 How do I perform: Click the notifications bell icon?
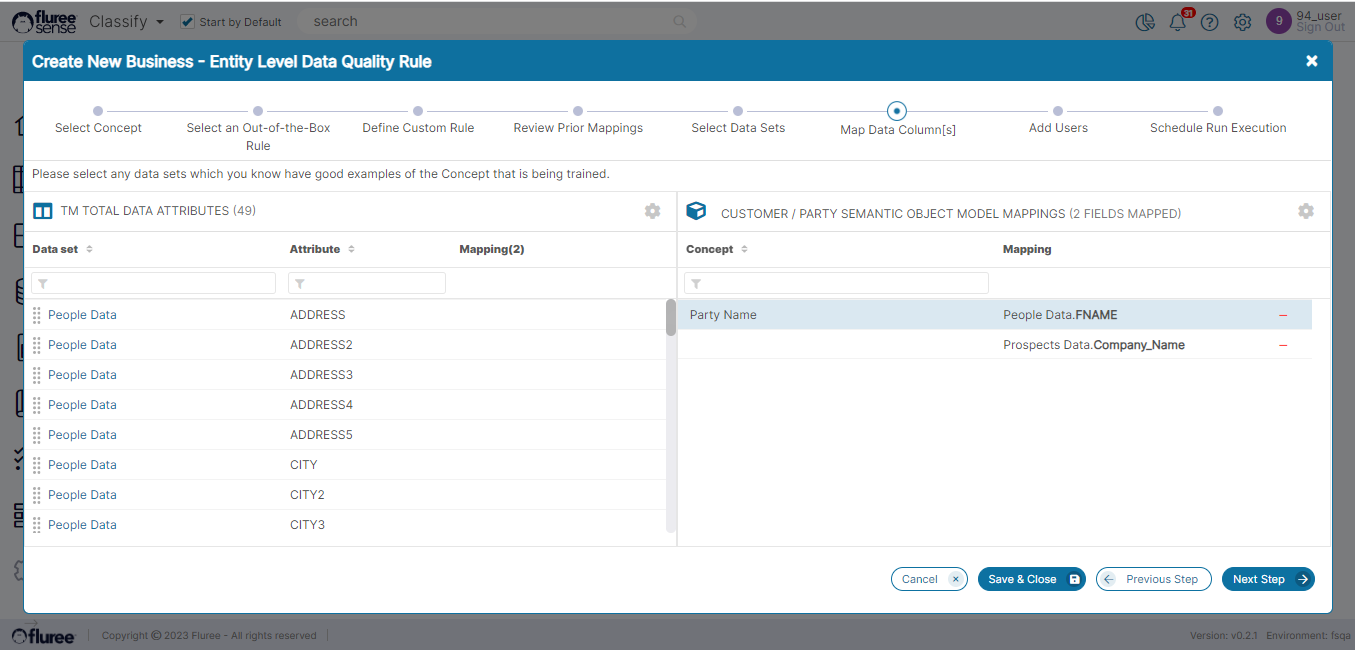point(1177,22)
